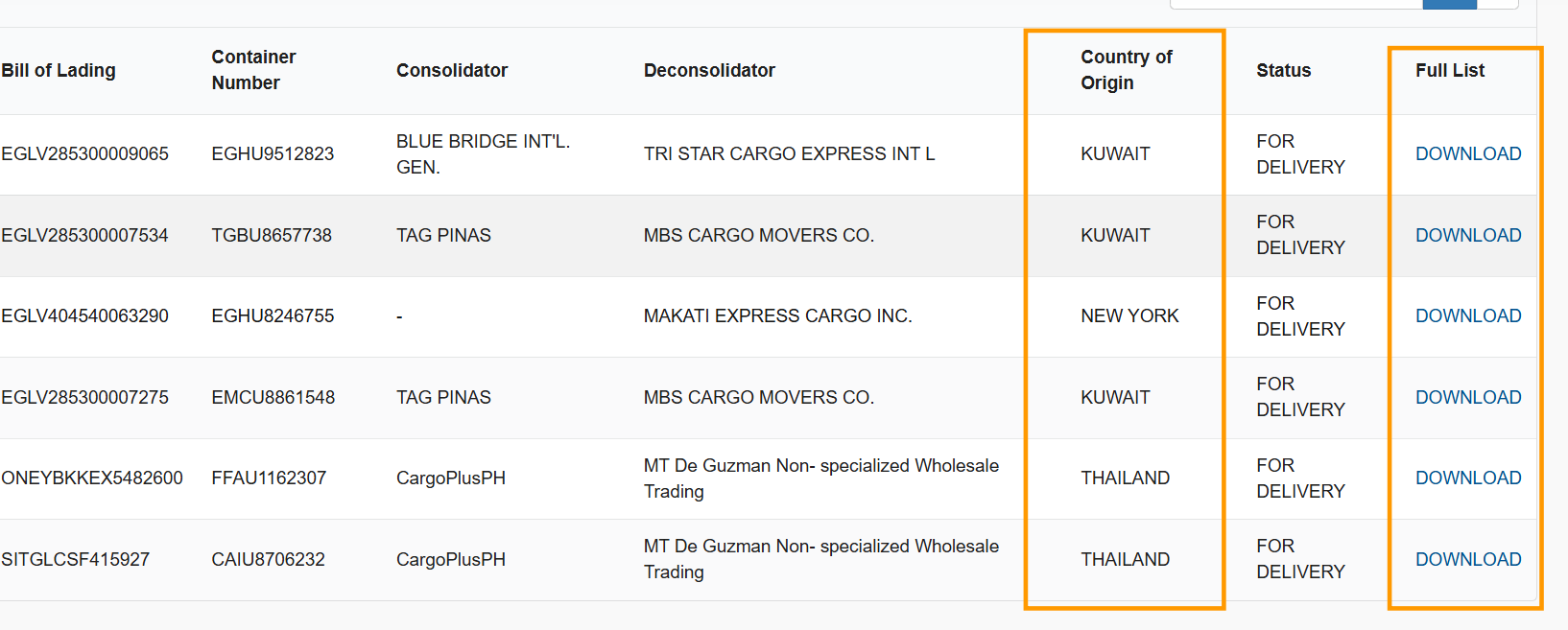Download list for ONEYBKKEX5482600 shipment

1467,478
